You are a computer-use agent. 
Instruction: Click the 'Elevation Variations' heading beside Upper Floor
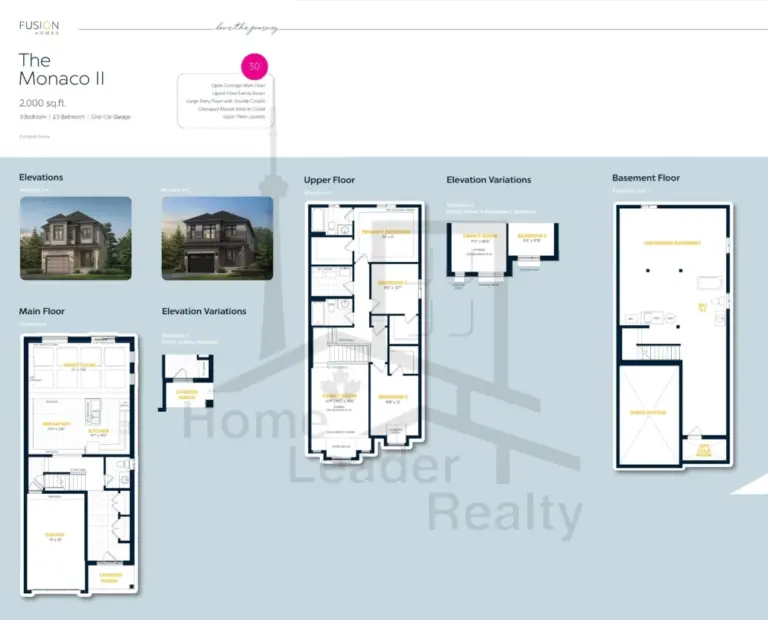pos(489,180)
